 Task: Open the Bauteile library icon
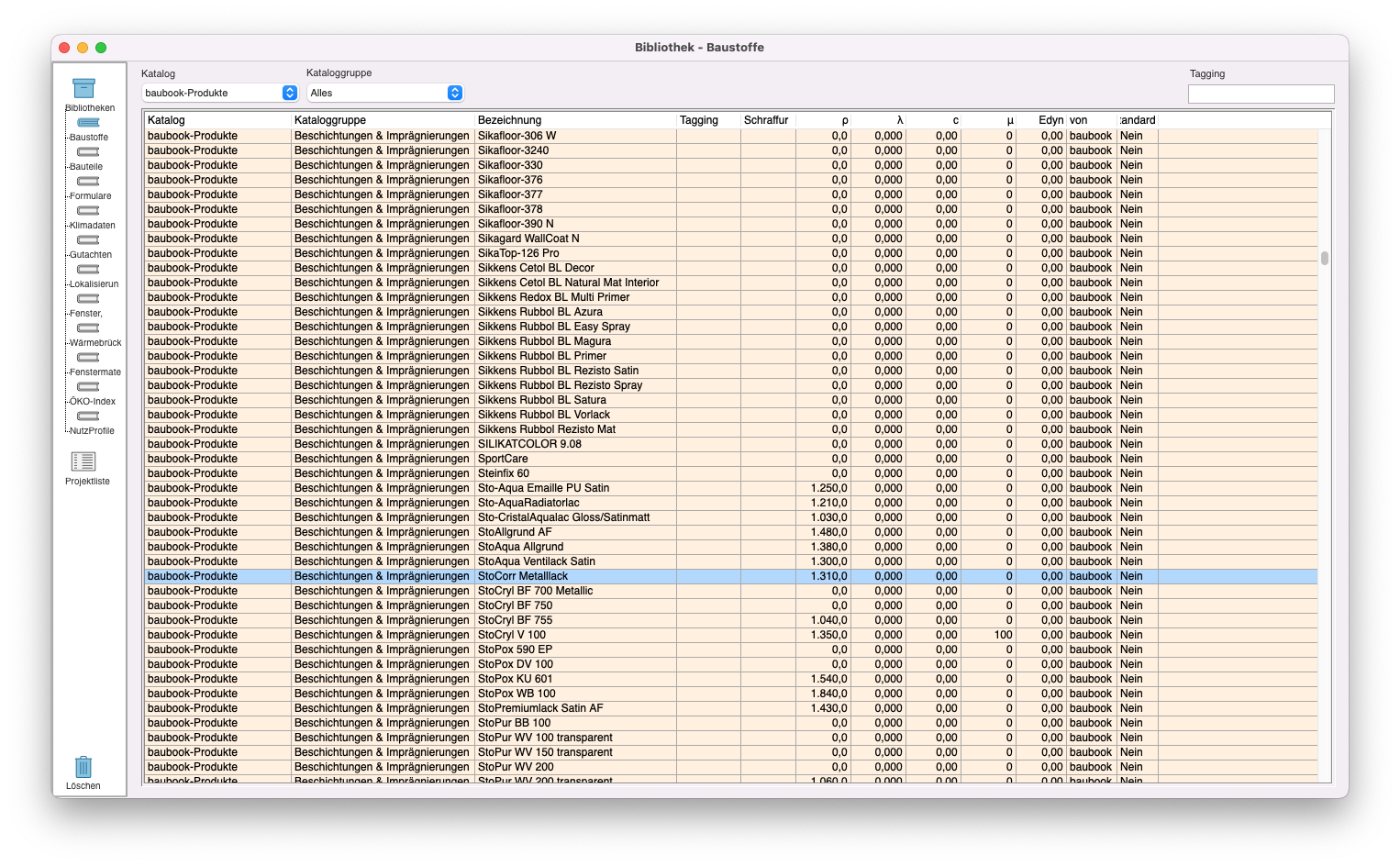pyautogui.click(x=88, y=152)
